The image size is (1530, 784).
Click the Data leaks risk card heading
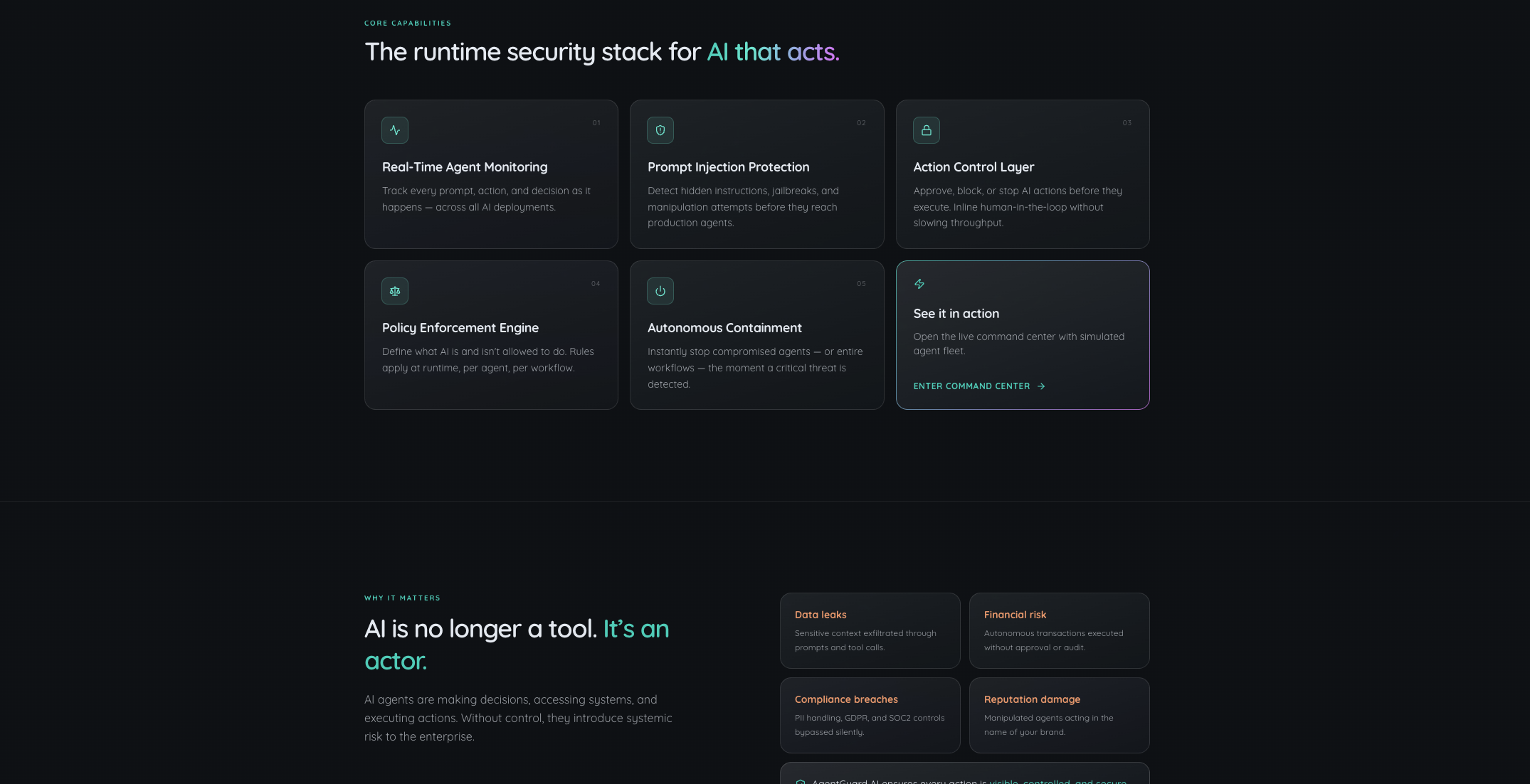821,615
